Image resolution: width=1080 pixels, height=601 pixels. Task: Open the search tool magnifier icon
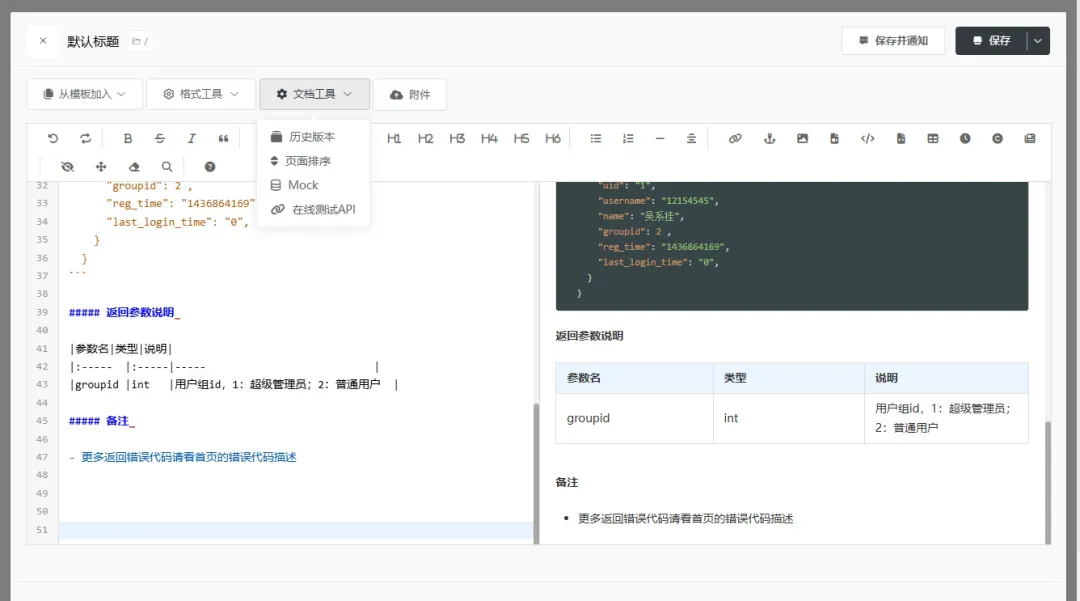pyautogui.click(x=167, y=167)
